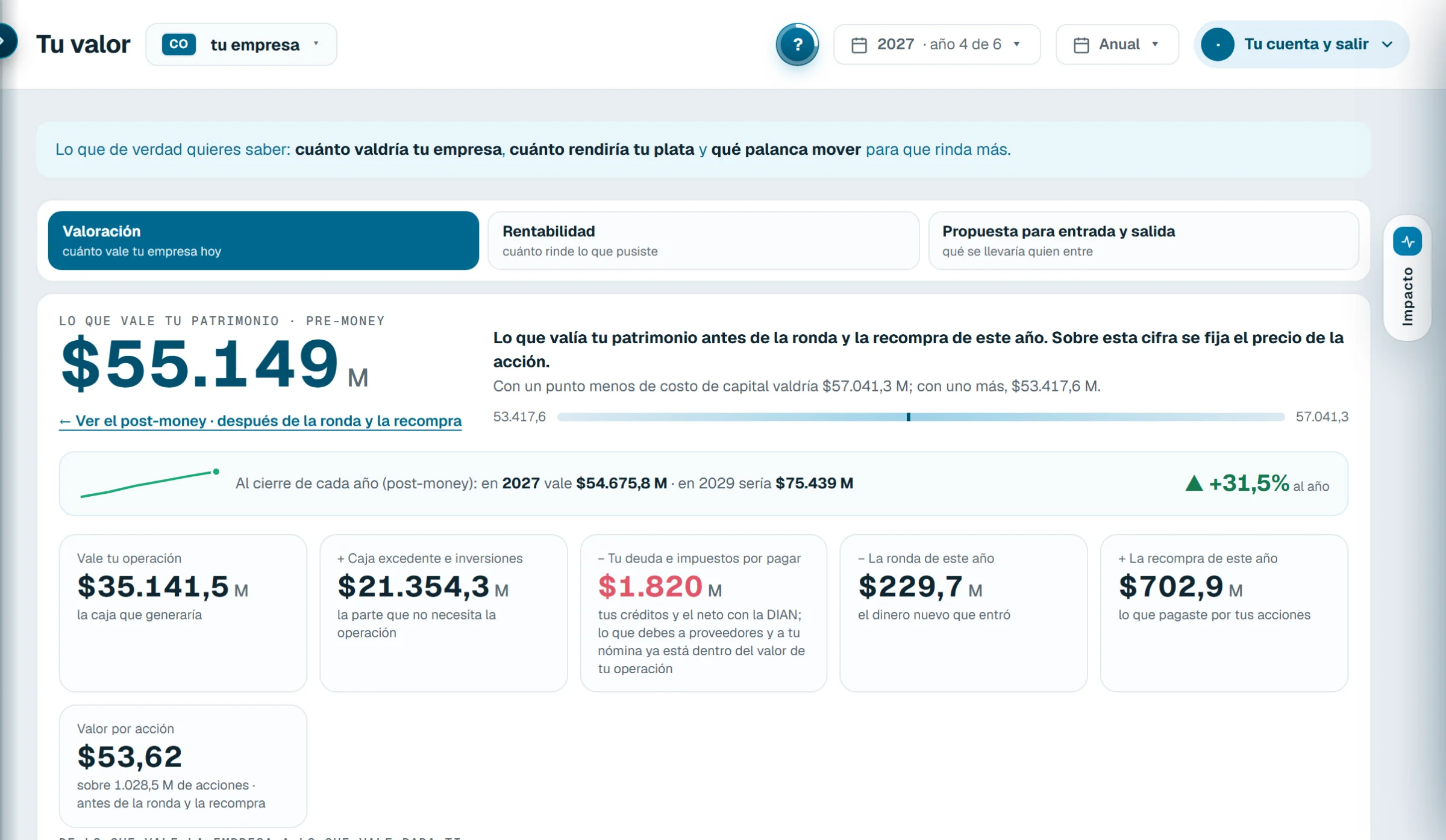The image size is (1446, 840).
Task: Open the 2027 año 4 de 6 selector
Action: 937,45
